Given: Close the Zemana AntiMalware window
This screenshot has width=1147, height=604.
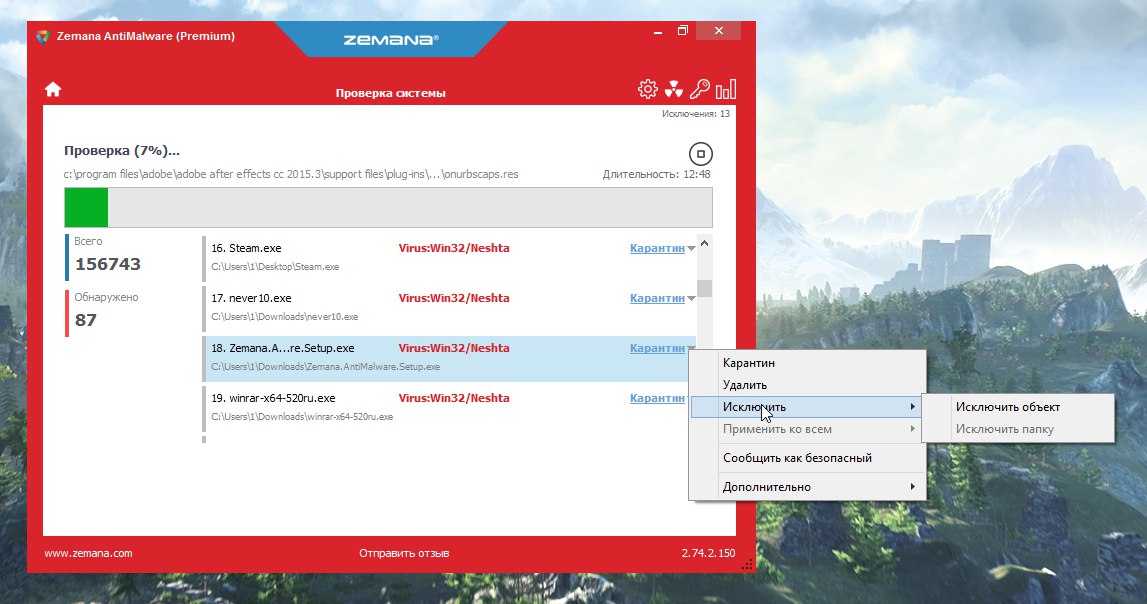Looking at the screenshot, I should tap(718, 31).
